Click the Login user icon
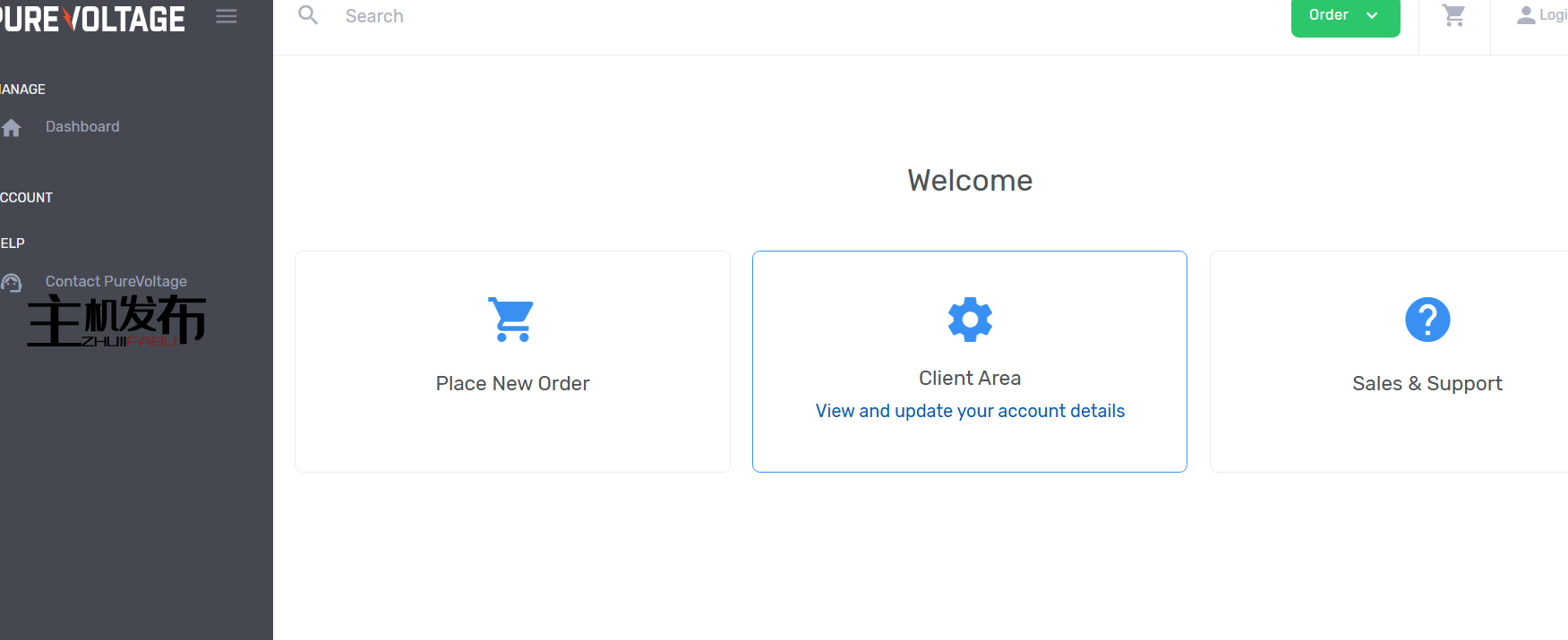Screen dimensions: 1568x640 pyautogui.click(x=1526, y=15)
